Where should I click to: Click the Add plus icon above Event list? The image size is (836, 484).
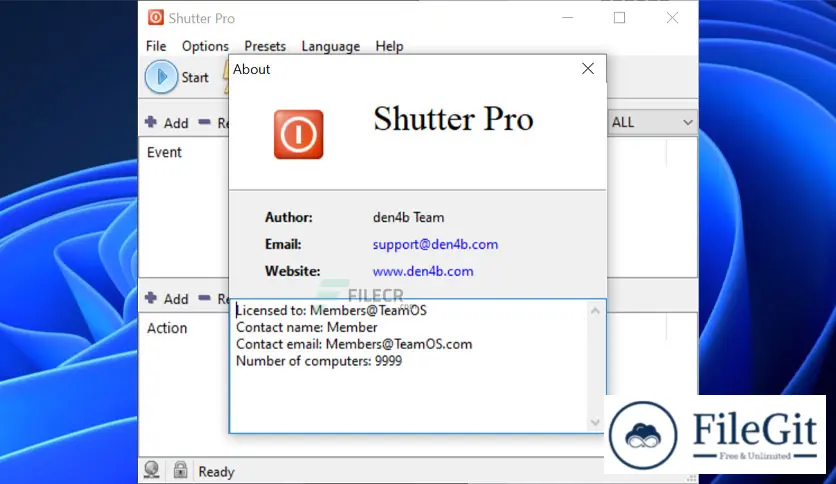151,122
